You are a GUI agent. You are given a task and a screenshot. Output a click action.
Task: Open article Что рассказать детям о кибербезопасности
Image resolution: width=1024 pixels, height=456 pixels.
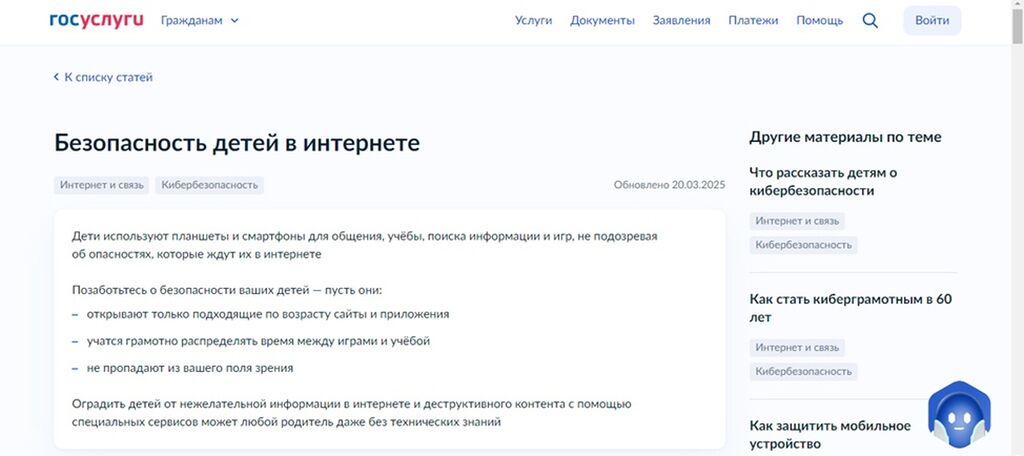click(823, 181)
